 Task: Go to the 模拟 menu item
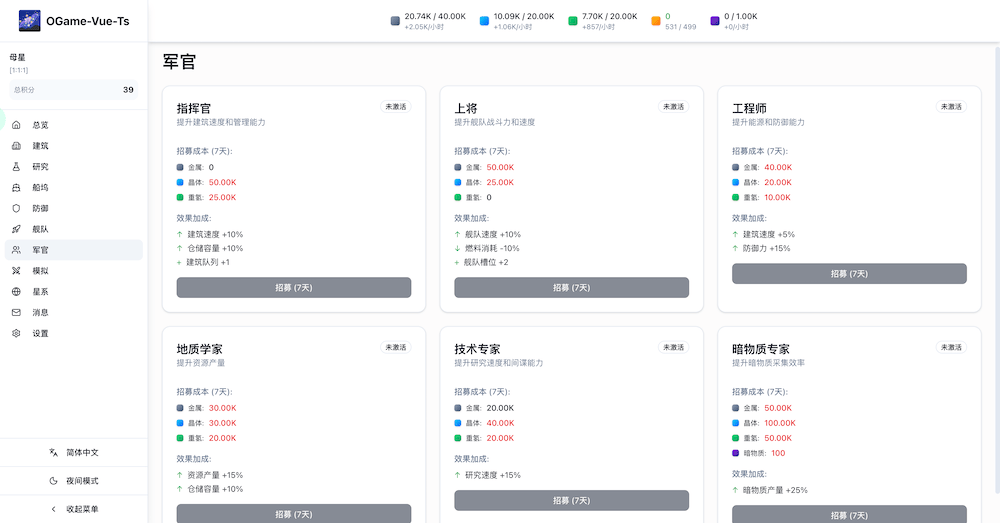40,271
